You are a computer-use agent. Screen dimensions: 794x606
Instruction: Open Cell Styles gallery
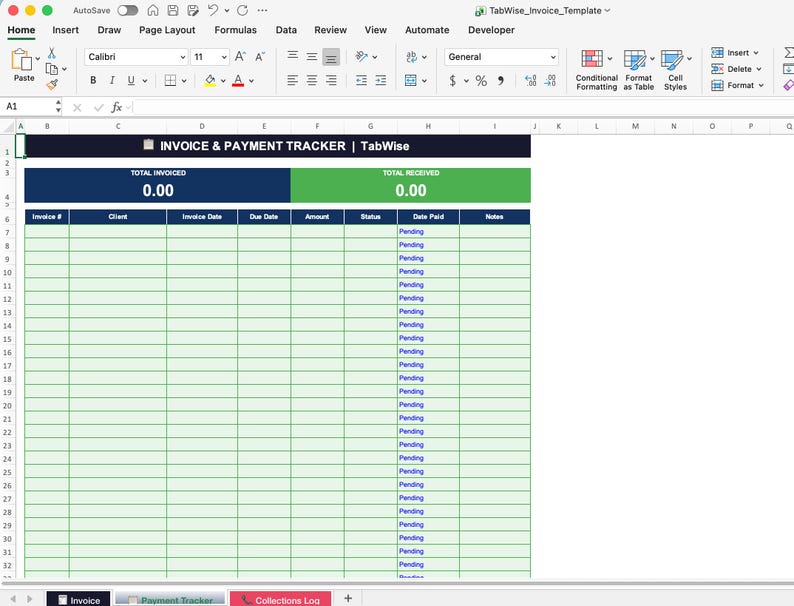(676, 70)
